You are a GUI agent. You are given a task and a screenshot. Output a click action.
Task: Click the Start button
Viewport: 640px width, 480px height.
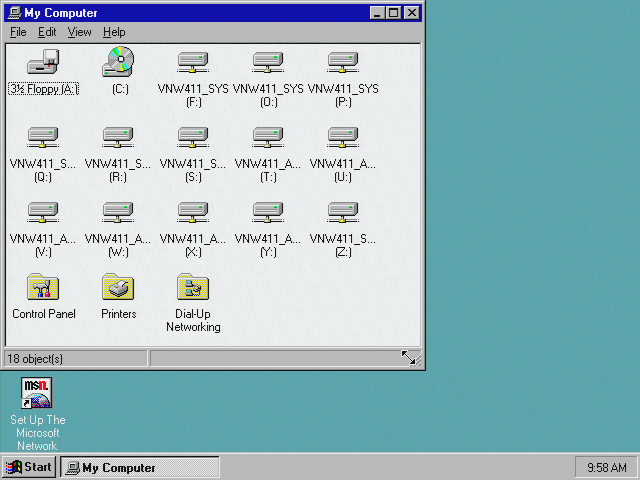tap(29, 467)
